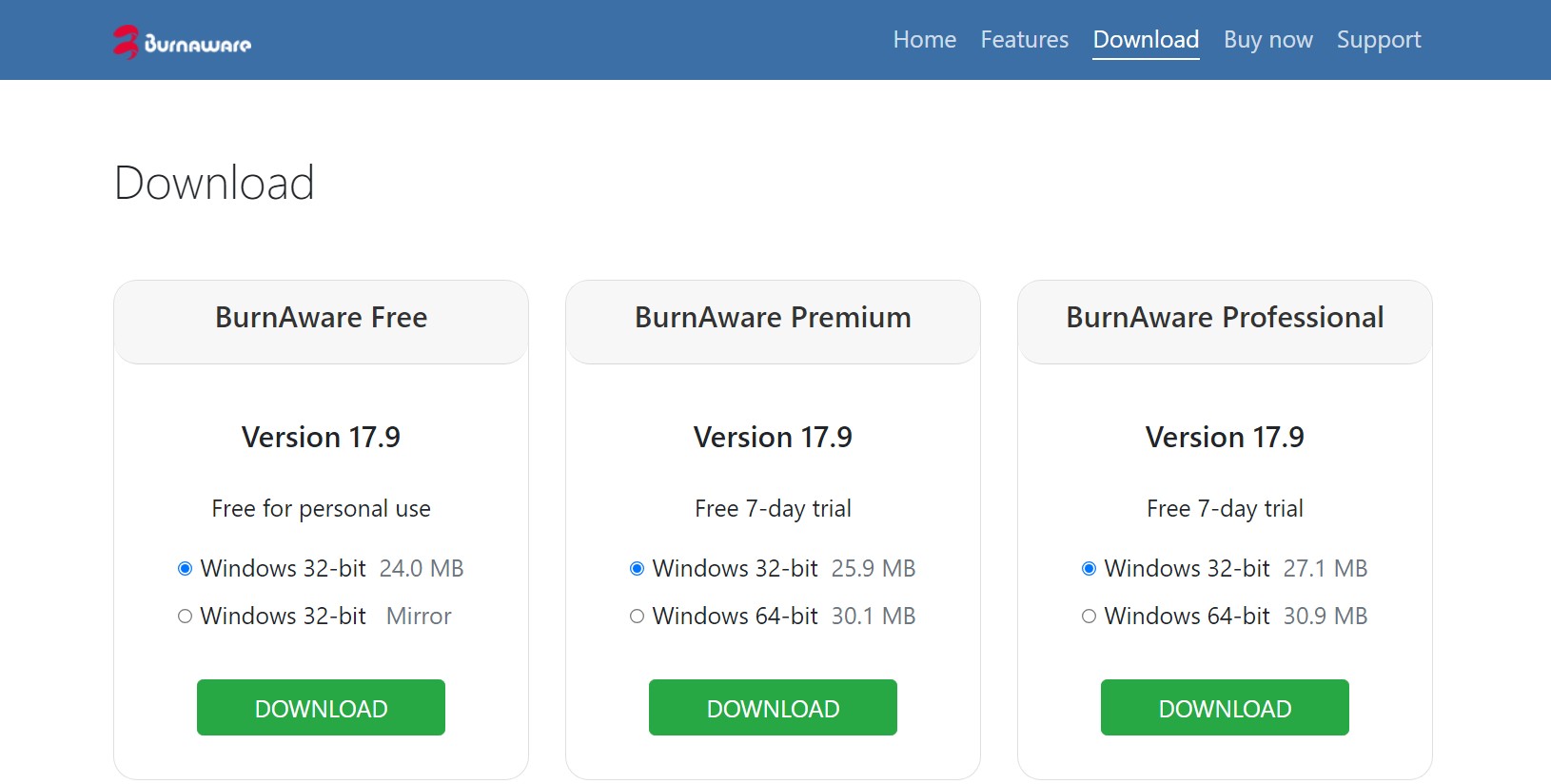Image resolution: width=1551 pixels, height=784 pixels.
Task: Click 'Free 7-day trial' under Premium
Action: point(773,509)
